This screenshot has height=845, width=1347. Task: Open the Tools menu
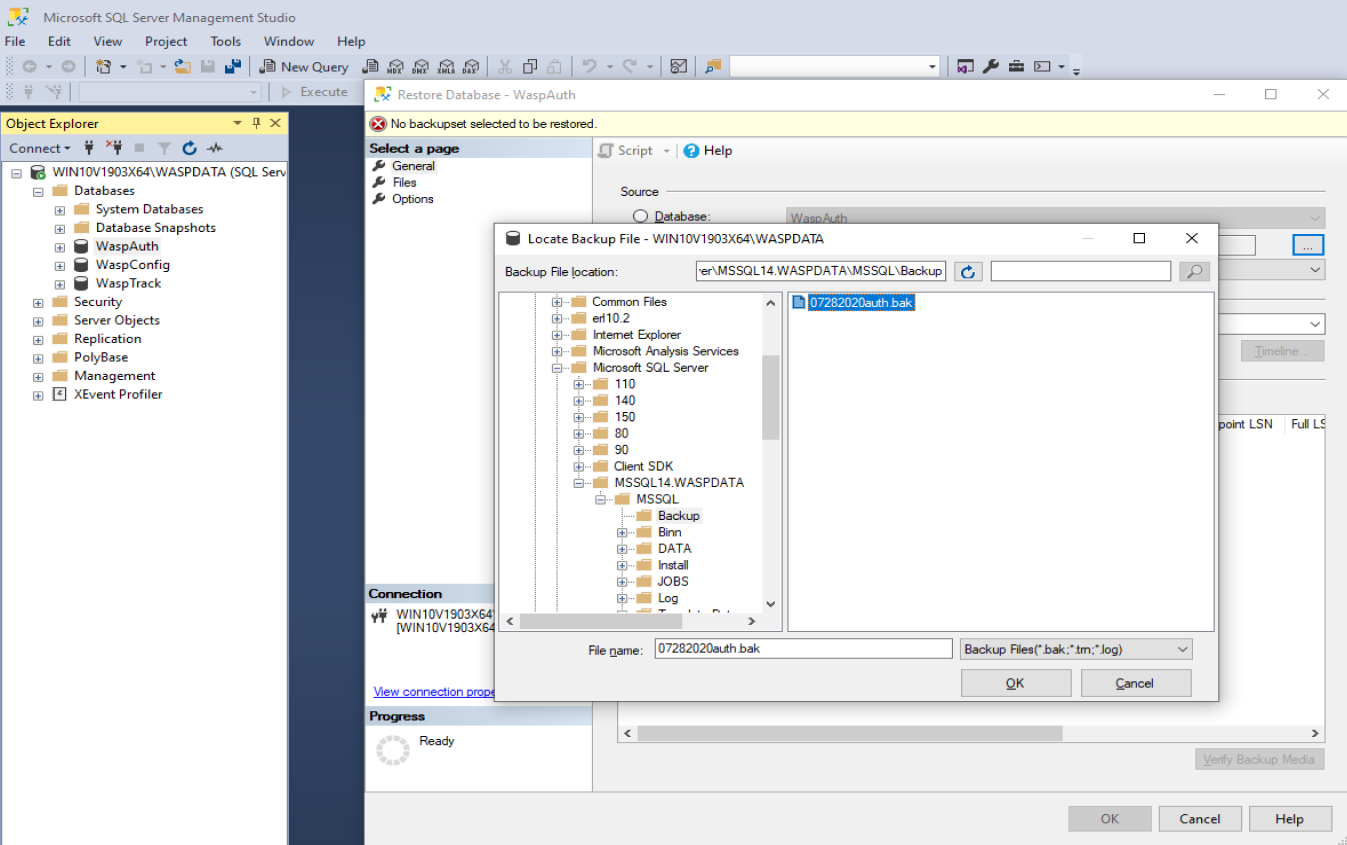[x=225, y=41]
